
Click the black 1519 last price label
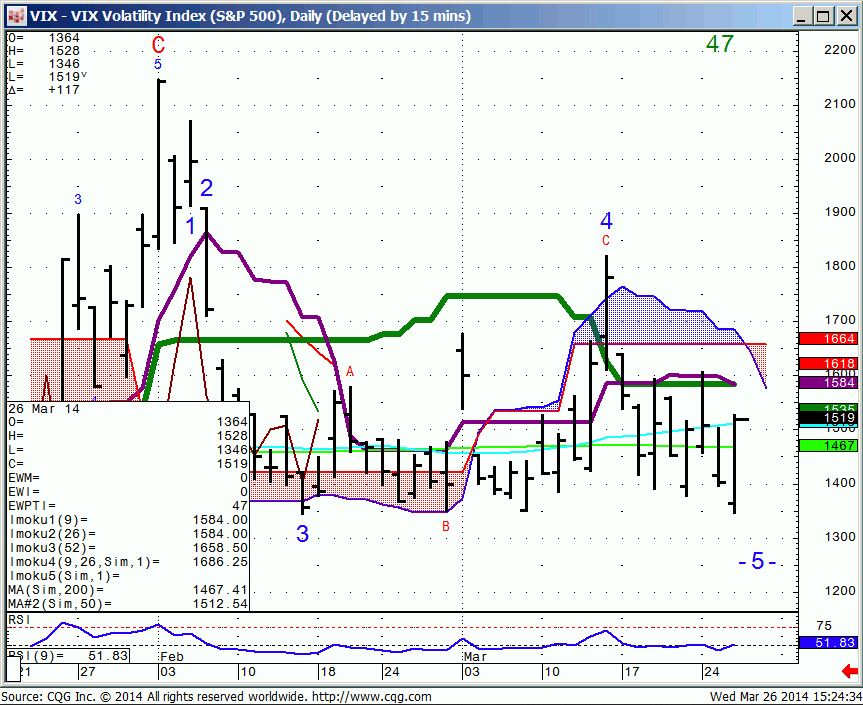coord(828,418)
